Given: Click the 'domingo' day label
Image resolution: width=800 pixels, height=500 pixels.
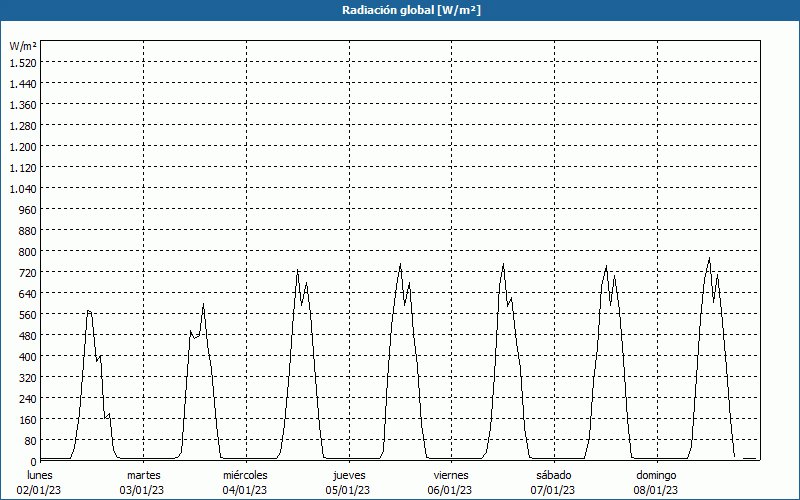Looking at the screenshot, I should [656, 475].
